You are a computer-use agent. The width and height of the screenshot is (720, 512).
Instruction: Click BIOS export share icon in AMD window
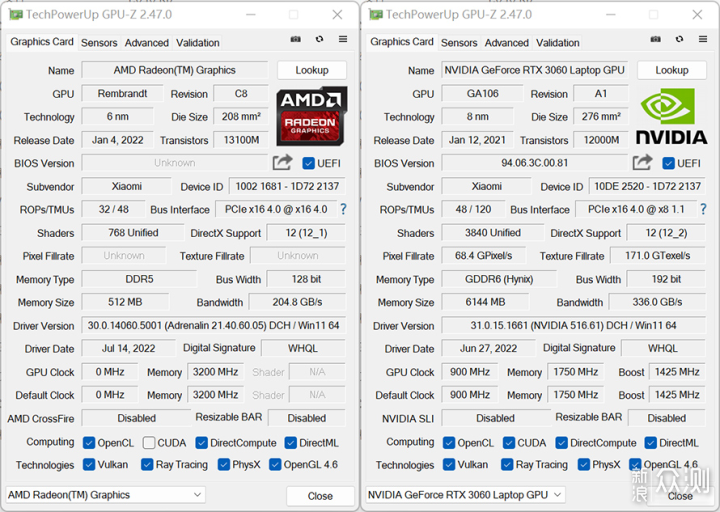point(282,162)
